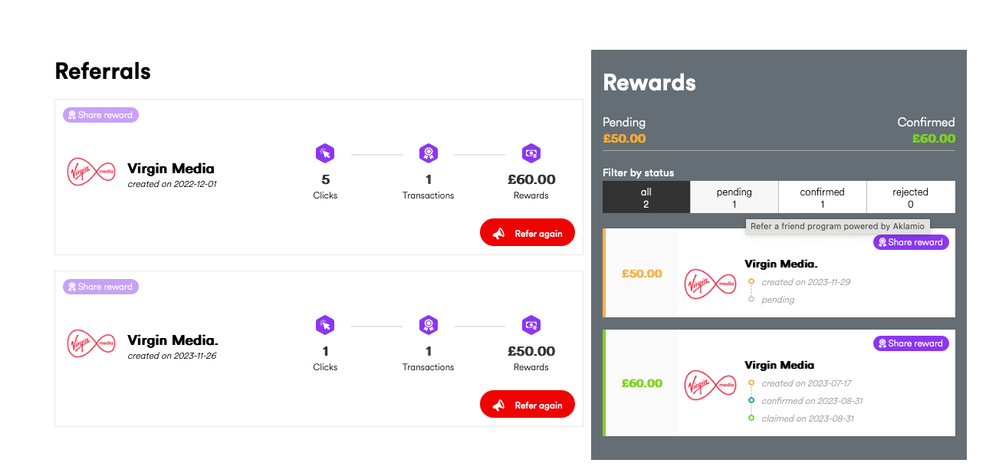
Task: Show rejected rewards filter
Action: (910, 197)
